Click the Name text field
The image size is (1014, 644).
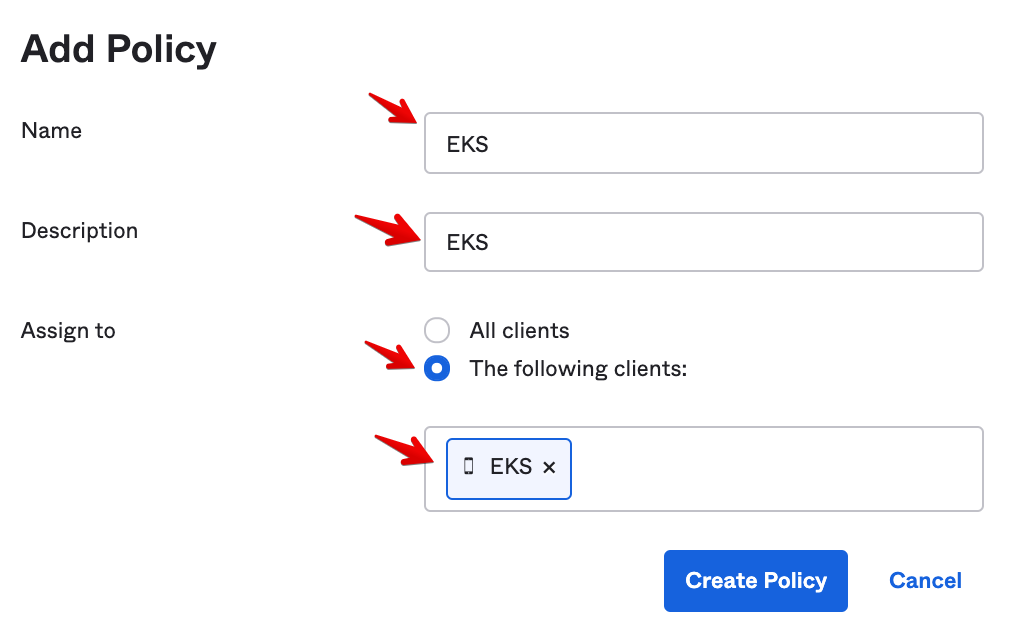(x=703, y=143)
